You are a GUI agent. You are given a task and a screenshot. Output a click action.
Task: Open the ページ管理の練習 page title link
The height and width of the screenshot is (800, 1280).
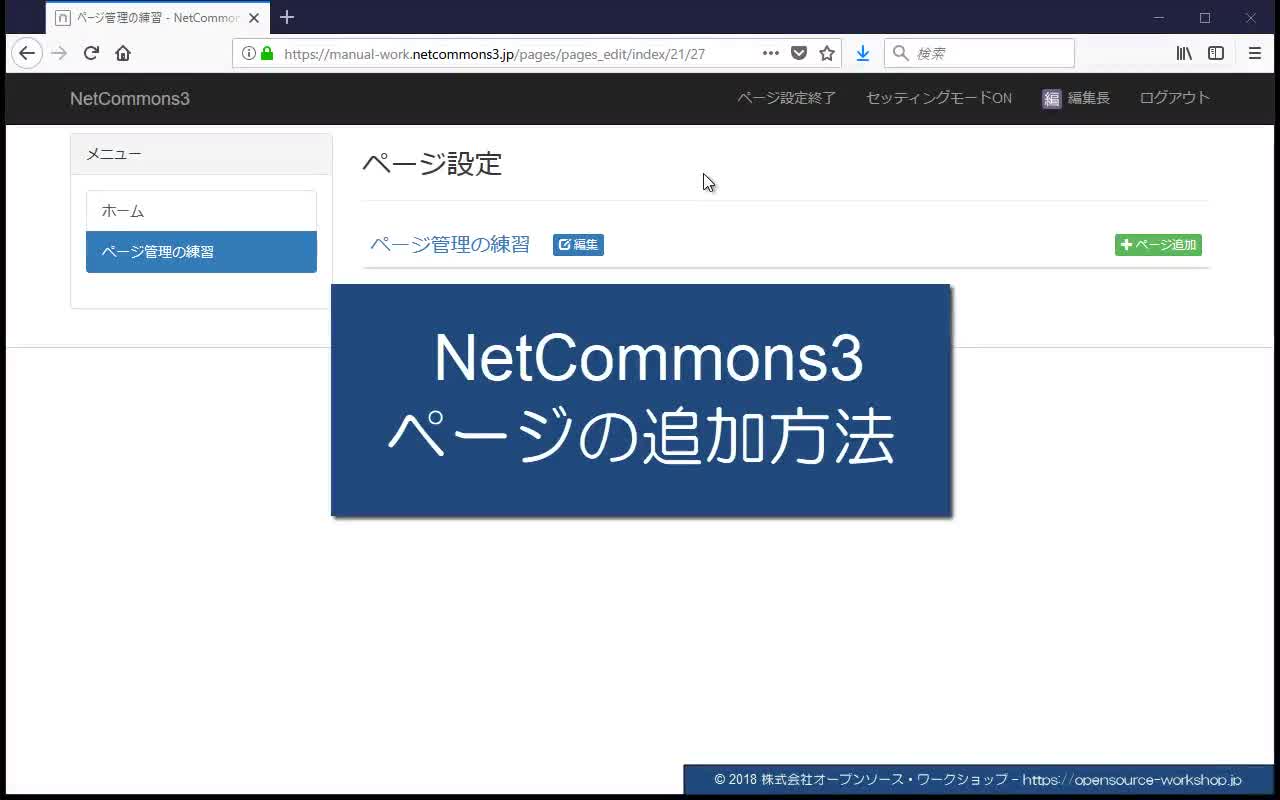point(450,245)
